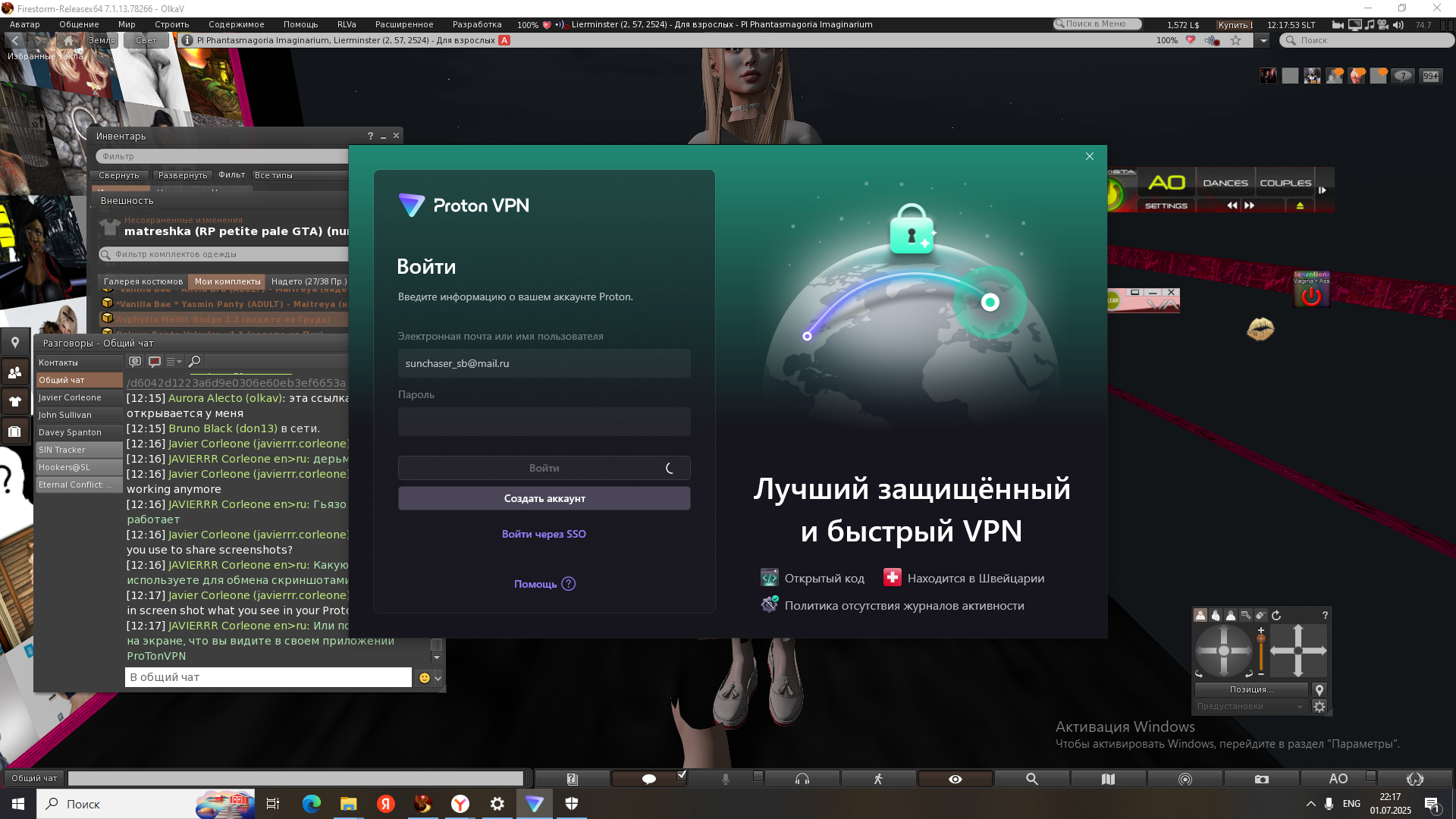This screenshot has height=819, width=1456.
Task: Close the Proton VPN window
Action: 1090,156
